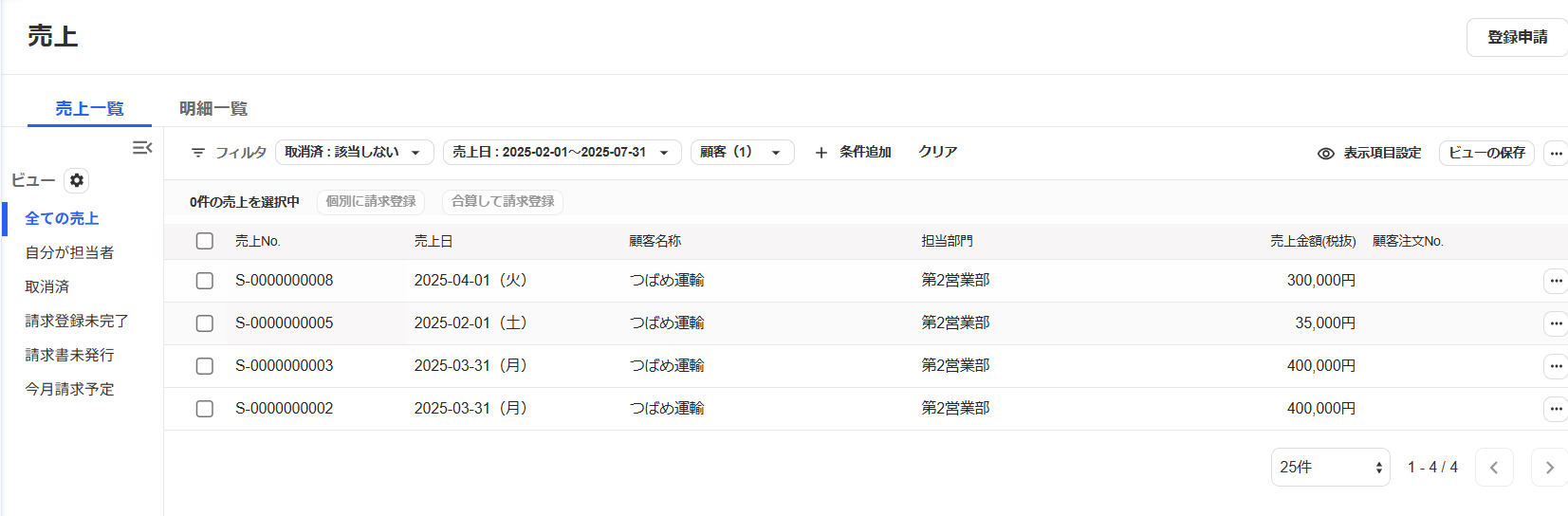Click amount 35,000円
This screenshot has width=1568, height=516.
click(x=1325, y=323)
